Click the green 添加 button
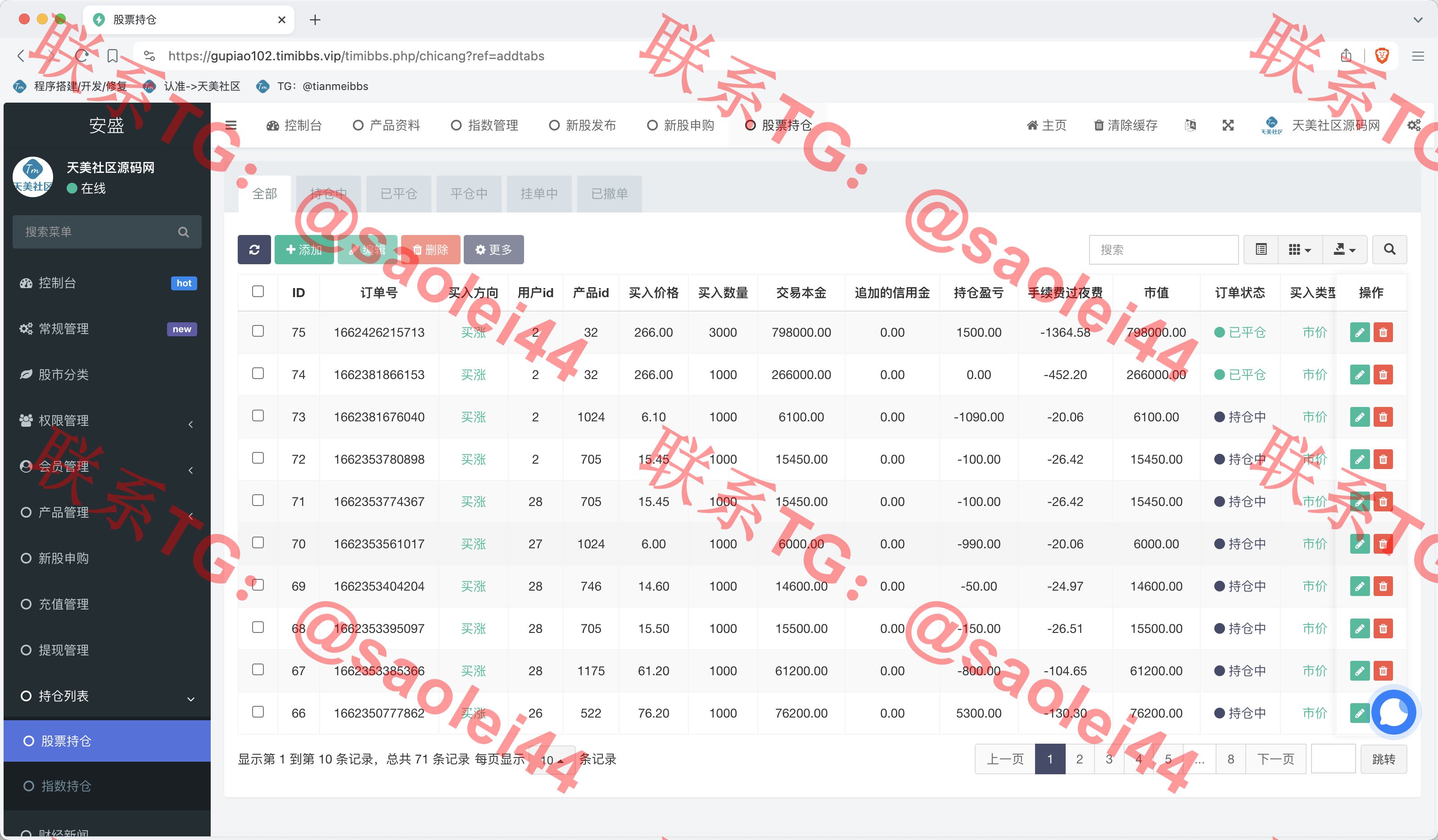The image size is (1438, 840). point(304,249)
